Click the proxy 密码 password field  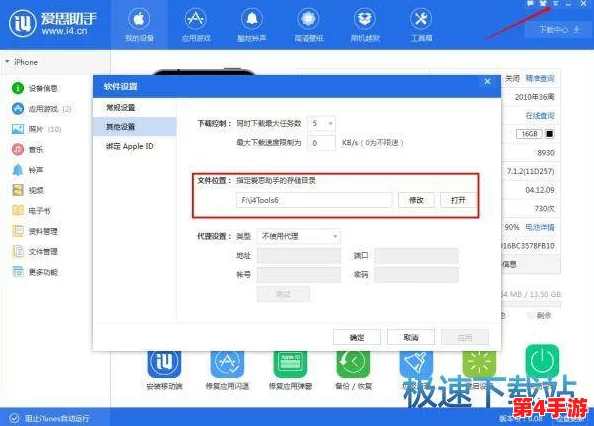pyautogui.click(x=416, y=275)
